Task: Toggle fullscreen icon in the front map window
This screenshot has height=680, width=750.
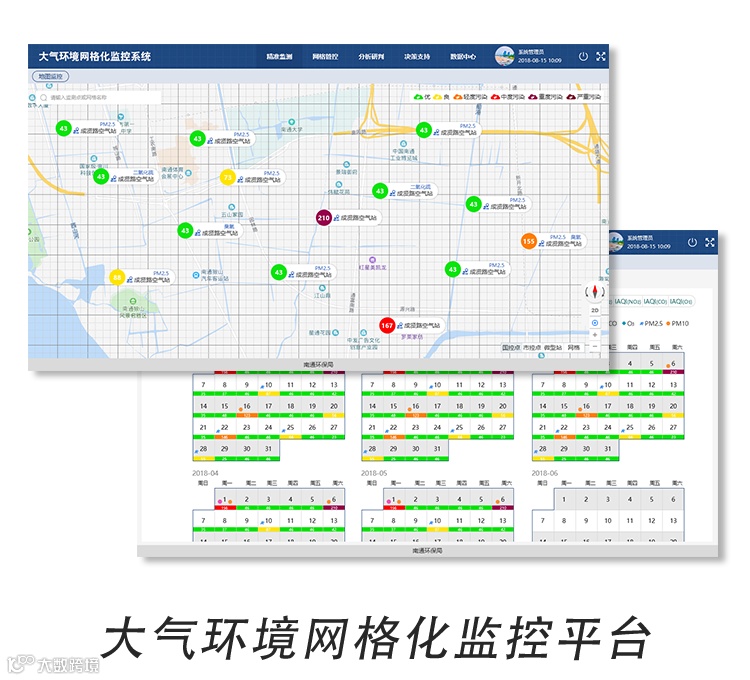Action: pos(601,56)
